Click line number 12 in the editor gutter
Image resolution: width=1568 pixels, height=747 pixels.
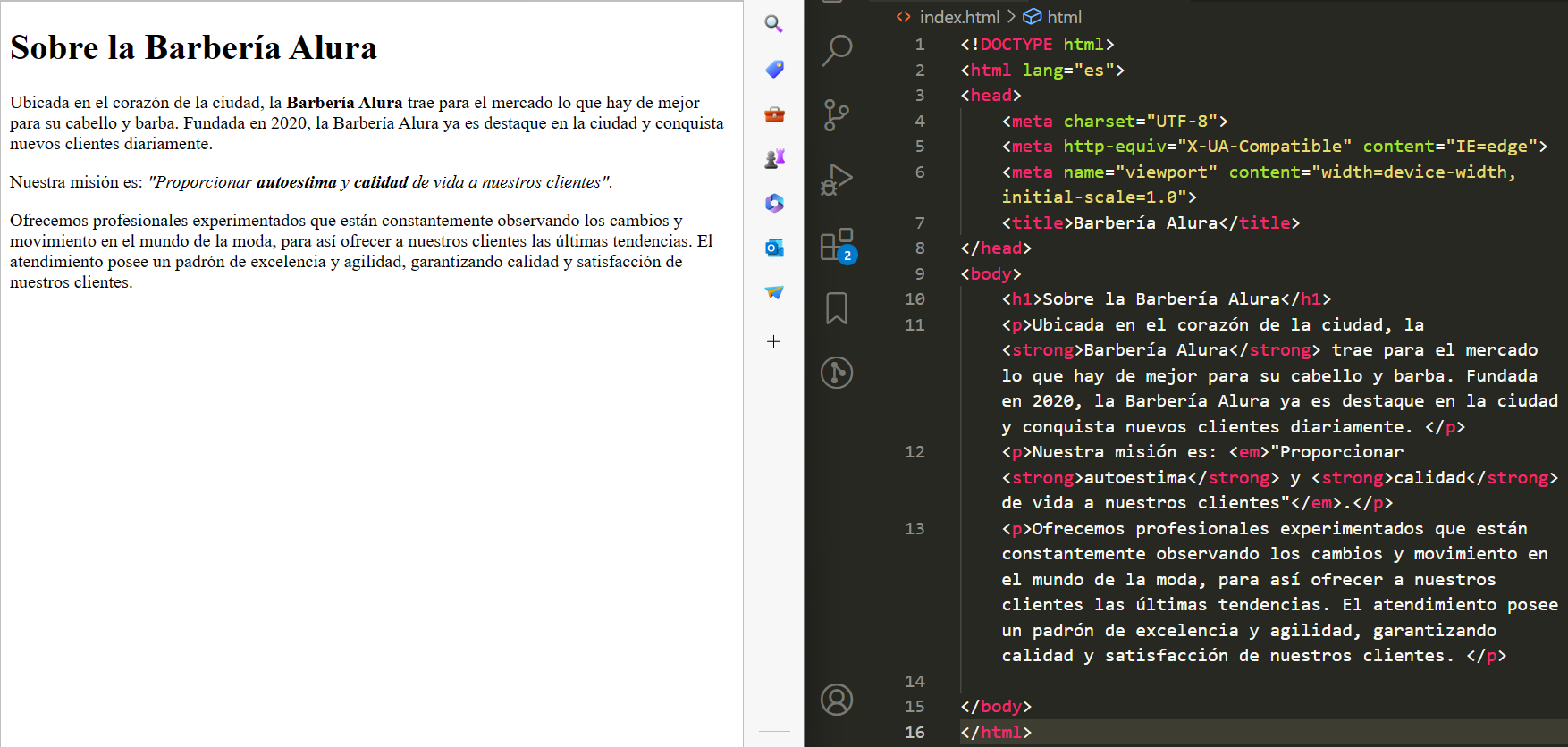(915, 452)
